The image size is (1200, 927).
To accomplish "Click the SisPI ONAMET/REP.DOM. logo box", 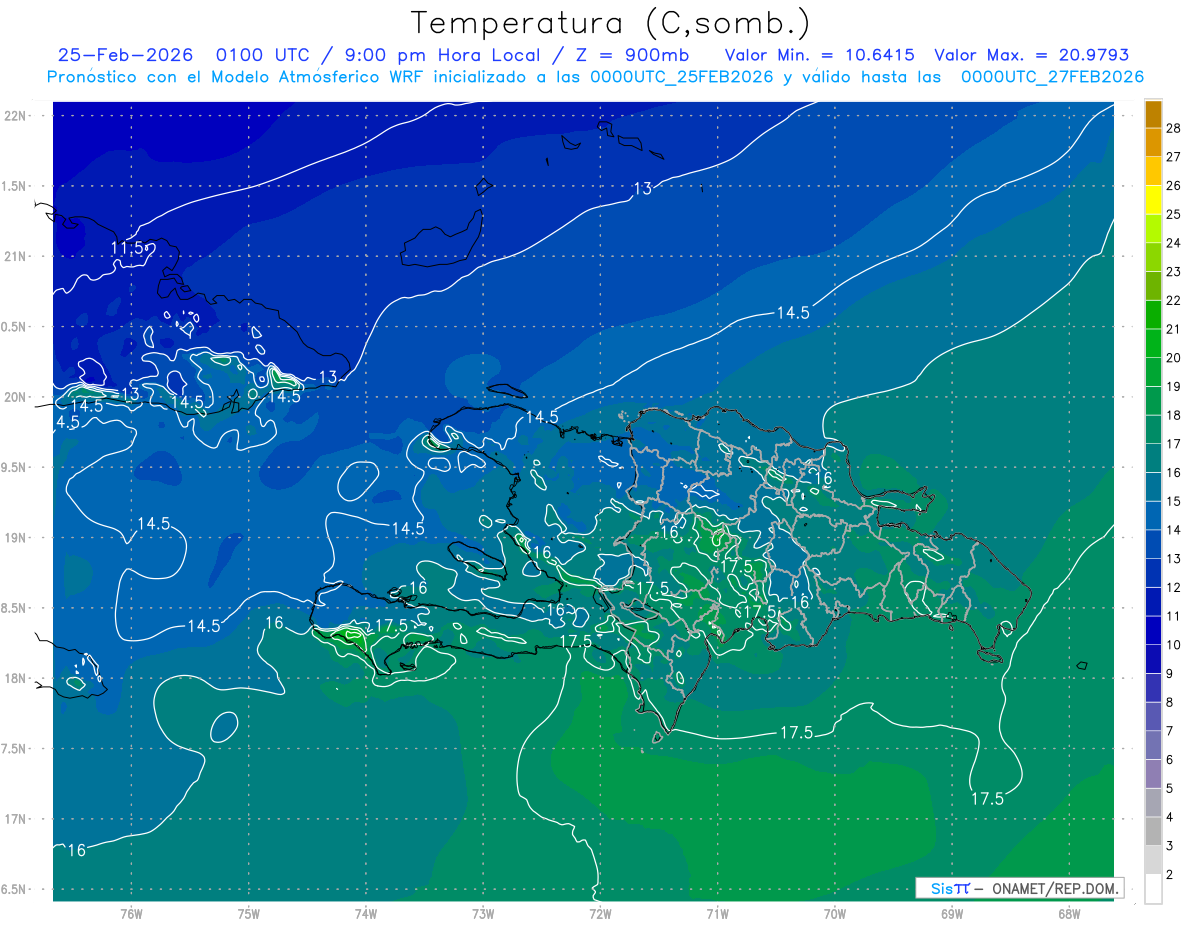I will click(x=1019, y=888).
